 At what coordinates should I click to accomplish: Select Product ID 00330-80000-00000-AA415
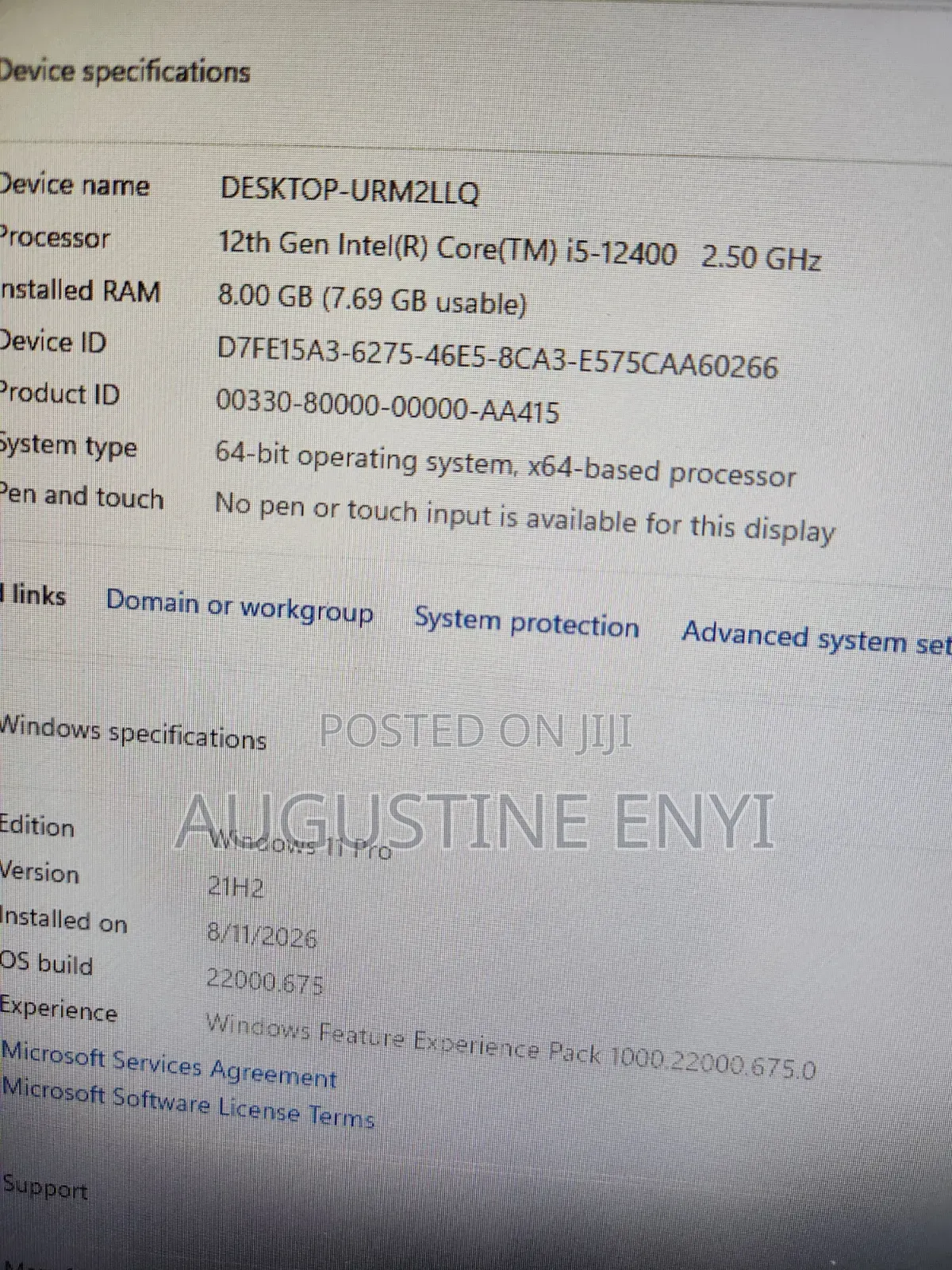point(387,405)
